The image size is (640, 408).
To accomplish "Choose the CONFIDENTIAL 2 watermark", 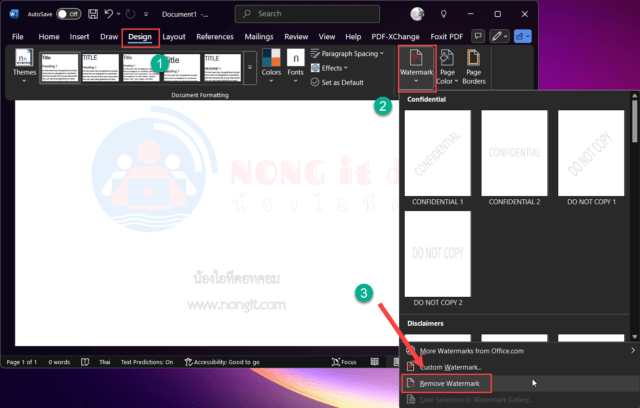I will tap(514, 158).
